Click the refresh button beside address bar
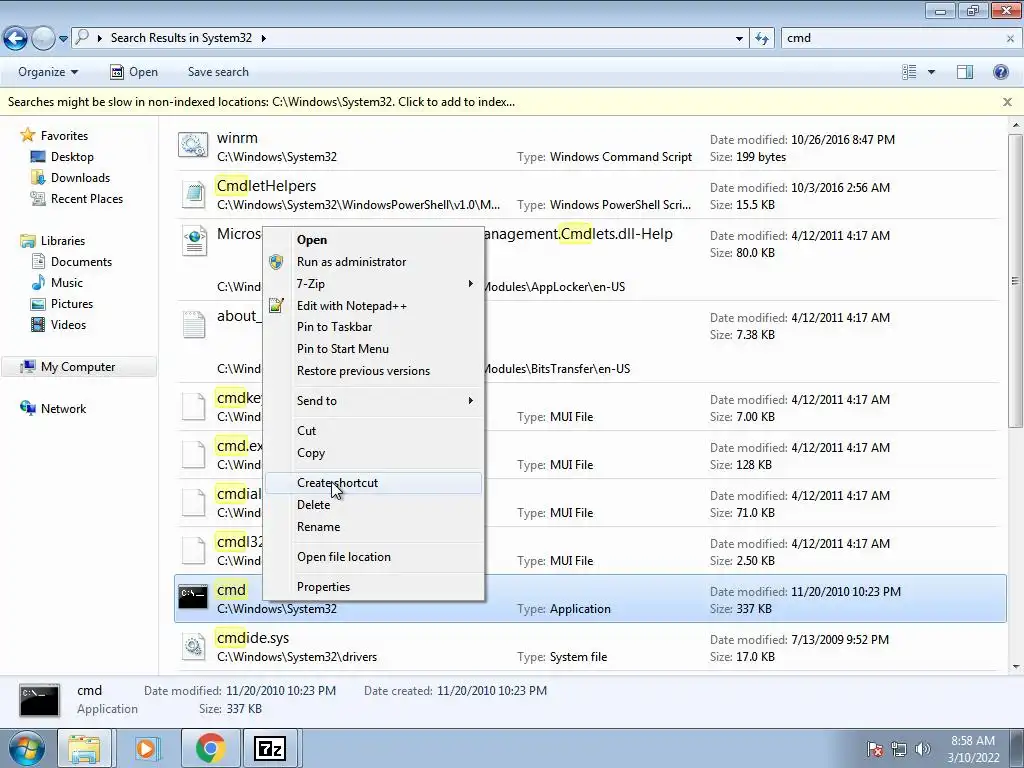1024x768 pixels. click(761, 39)
